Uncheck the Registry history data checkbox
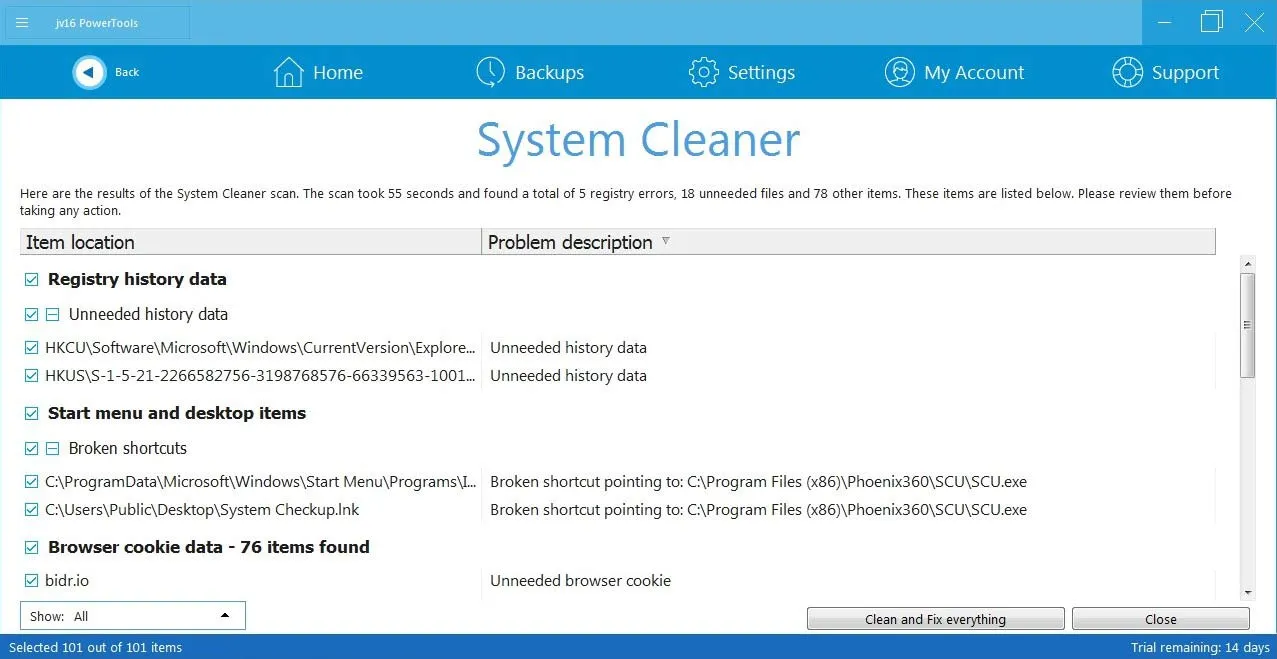Image resolution: width=1277 pixels, height=659 pixels. 30,279
